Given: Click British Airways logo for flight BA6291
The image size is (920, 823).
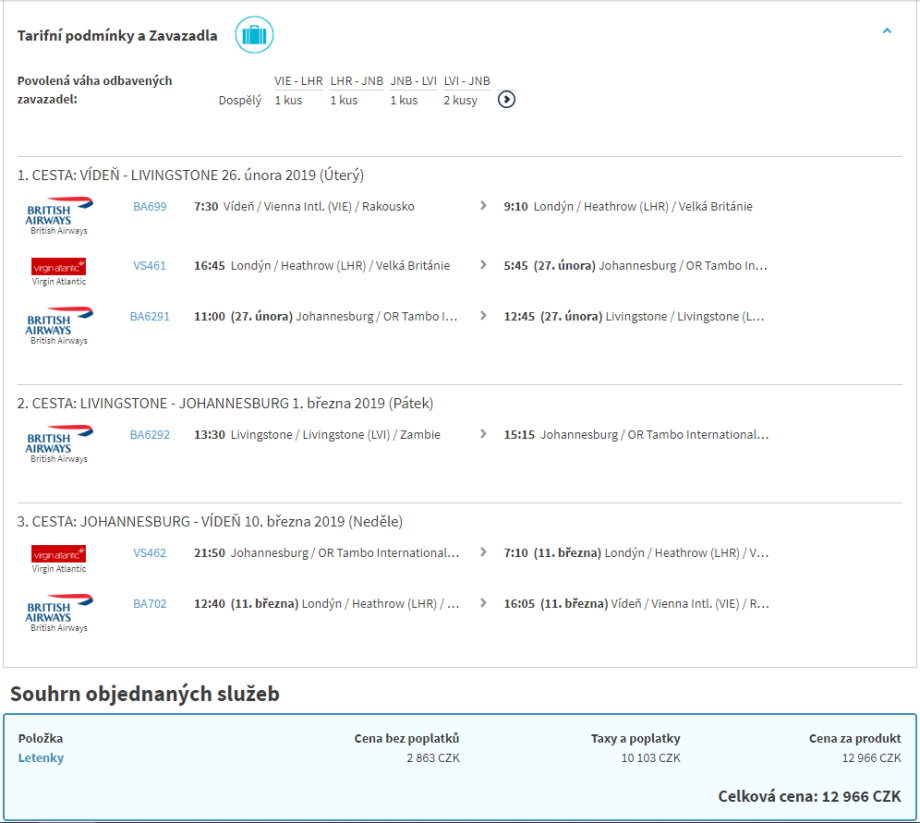Looking at the screenshot, I should coord(59,323).
